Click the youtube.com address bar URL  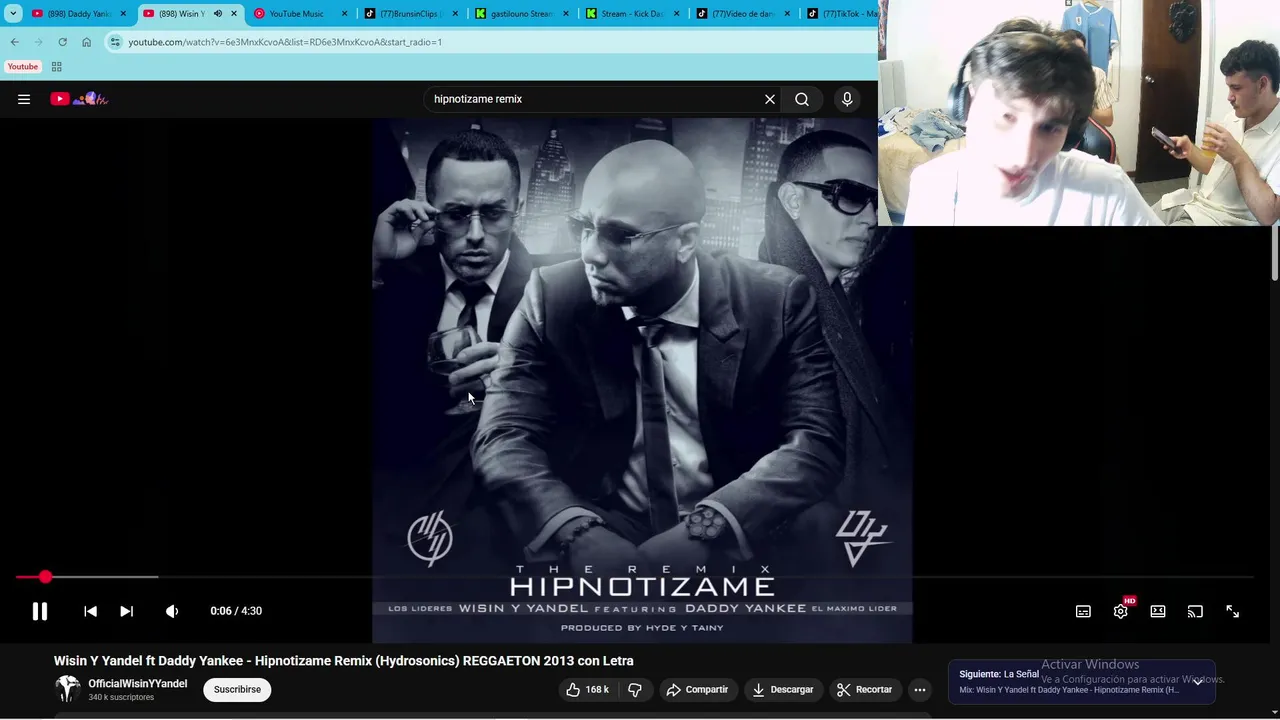(x=285, y=42)
